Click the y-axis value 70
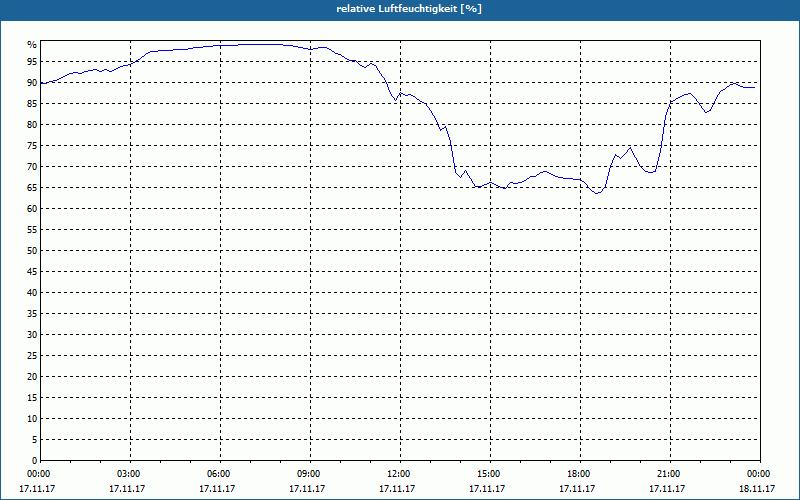This screenshot has height=500, width=800. click(32, 167)
